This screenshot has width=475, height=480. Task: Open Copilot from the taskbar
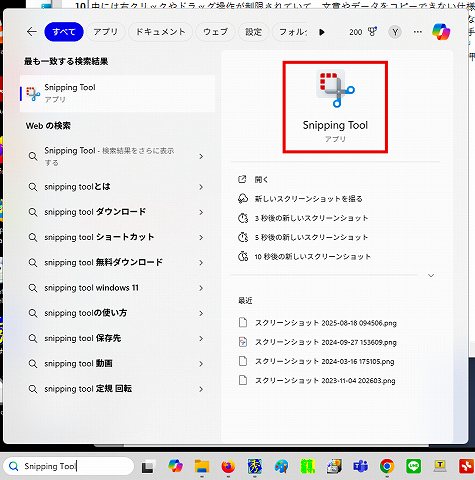pos(175,466)
